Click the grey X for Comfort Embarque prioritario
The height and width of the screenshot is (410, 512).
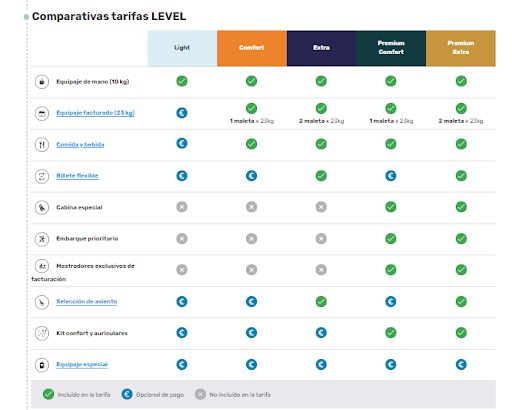coord(251,239)
